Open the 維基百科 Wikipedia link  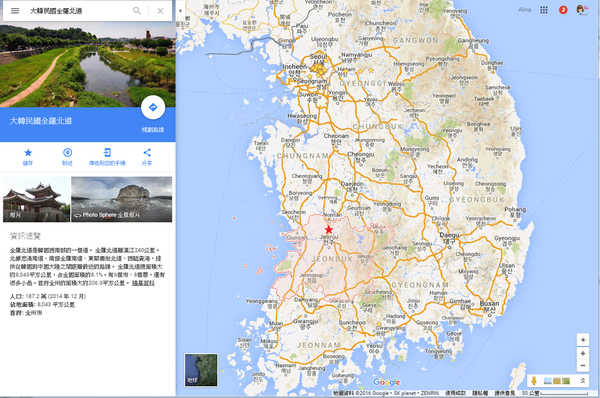tap(143, 283)
